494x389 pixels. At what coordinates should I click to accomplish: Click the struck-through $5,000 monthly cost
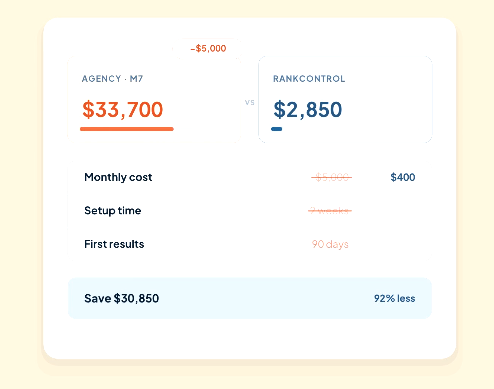pyautogui.click(x=332, y=177)
